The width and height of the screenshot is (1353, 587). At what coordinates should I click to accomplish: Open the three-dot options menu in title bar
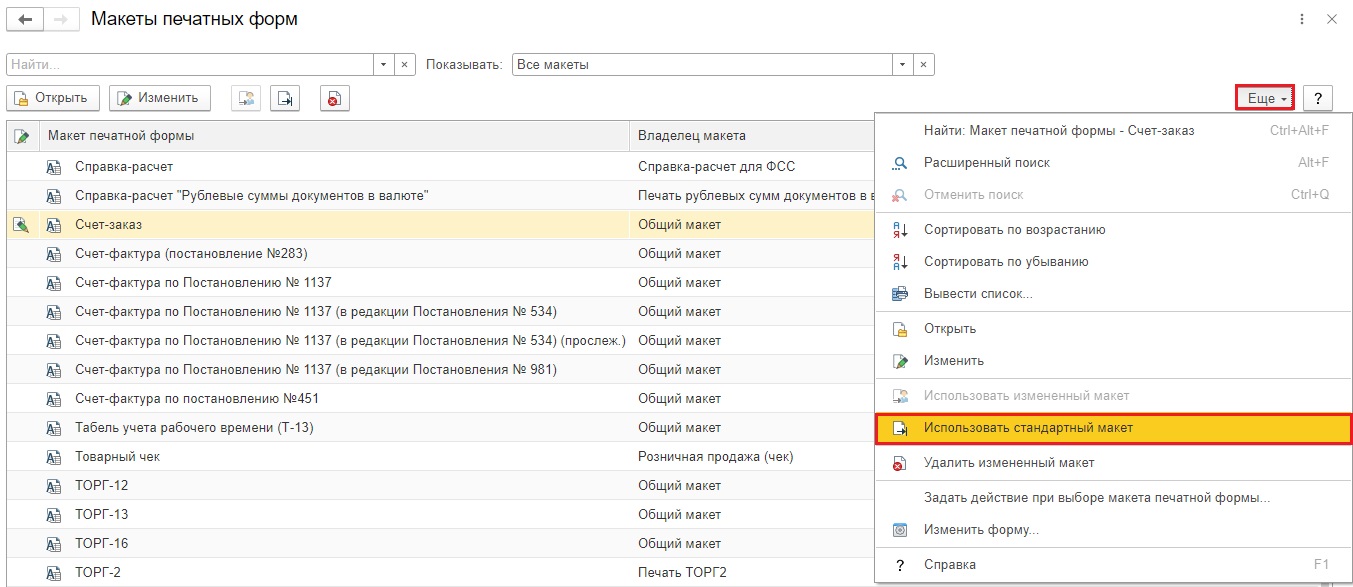pos(1301,19)
